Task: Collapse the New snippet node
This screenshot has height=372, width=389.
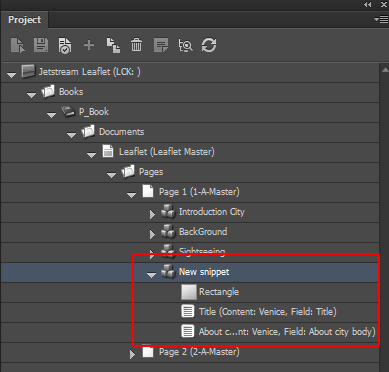Action: click(151, 275)
